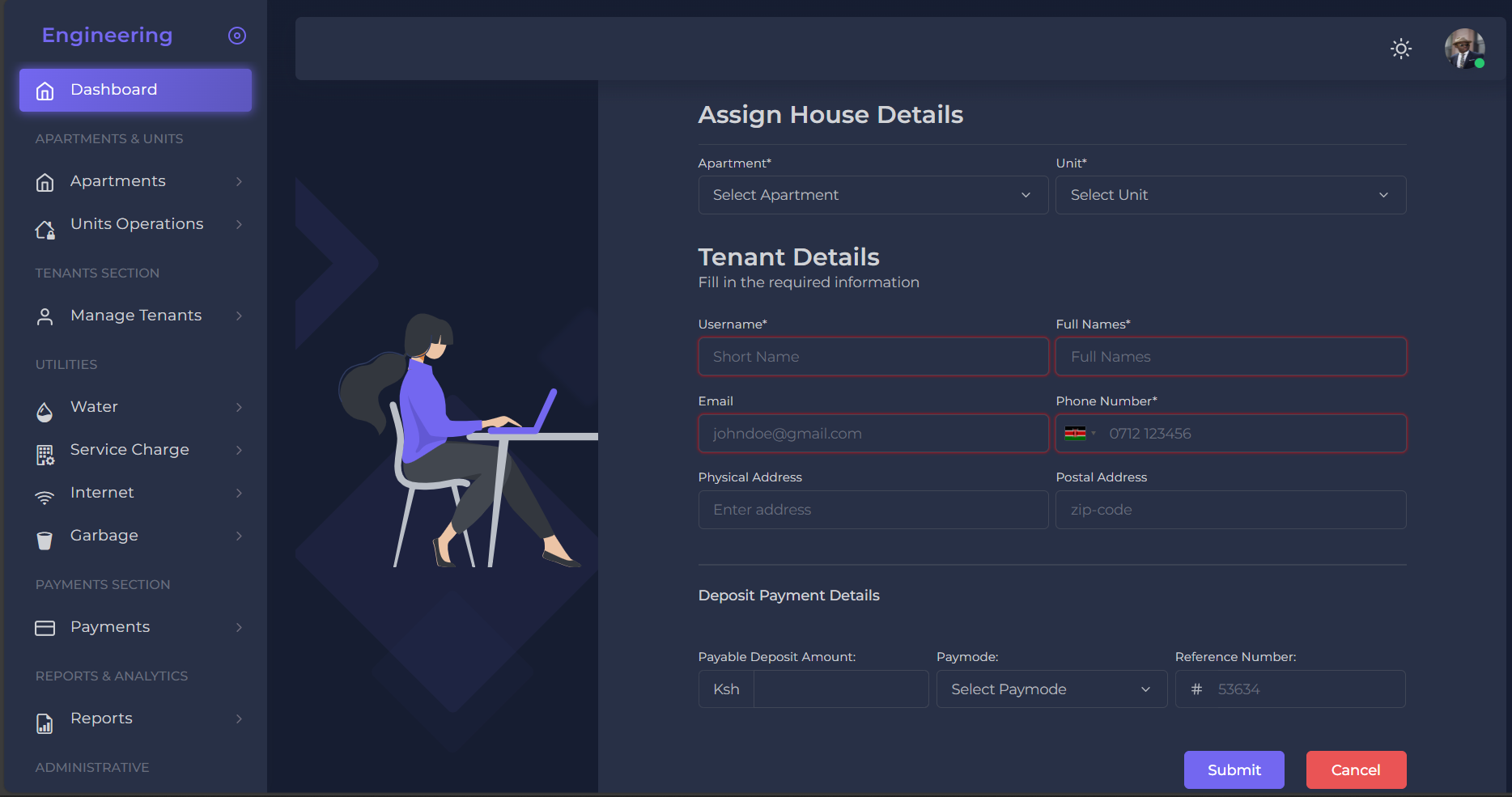
Task: Open the Select Paymode dropdown
Action: [x=1051, y=689]
